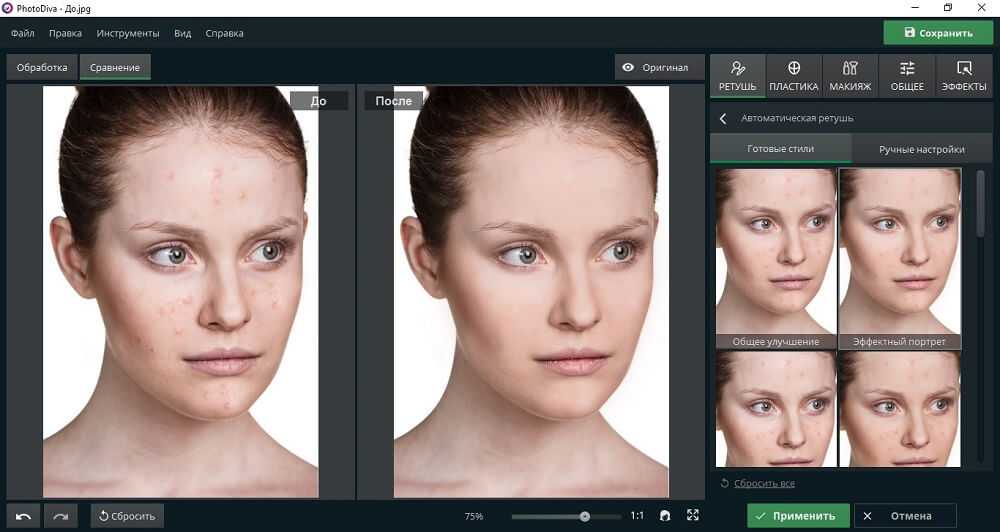Switch to the Макияж makeup section
Image resolution: width=1000 pixels, height=532 pixels.
(x=850, y=77)
